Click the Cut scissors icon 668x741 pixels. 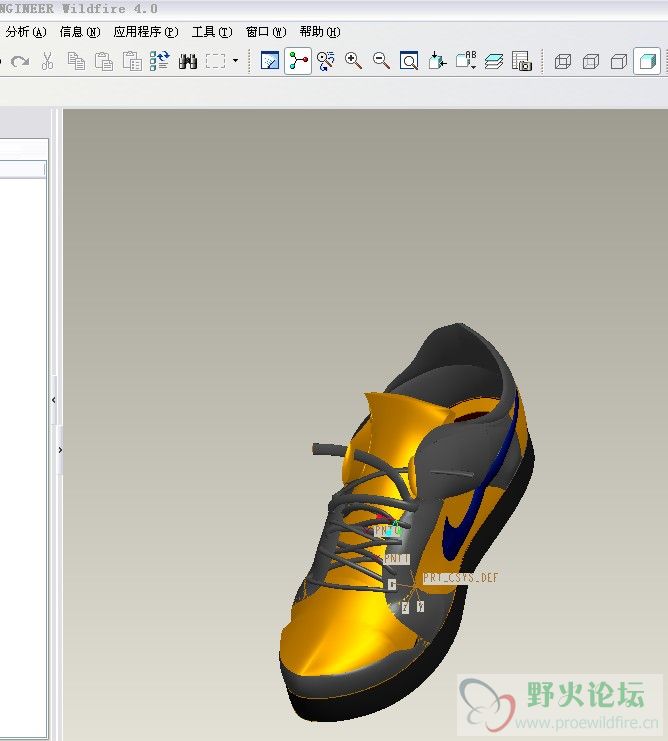(47, 61)
